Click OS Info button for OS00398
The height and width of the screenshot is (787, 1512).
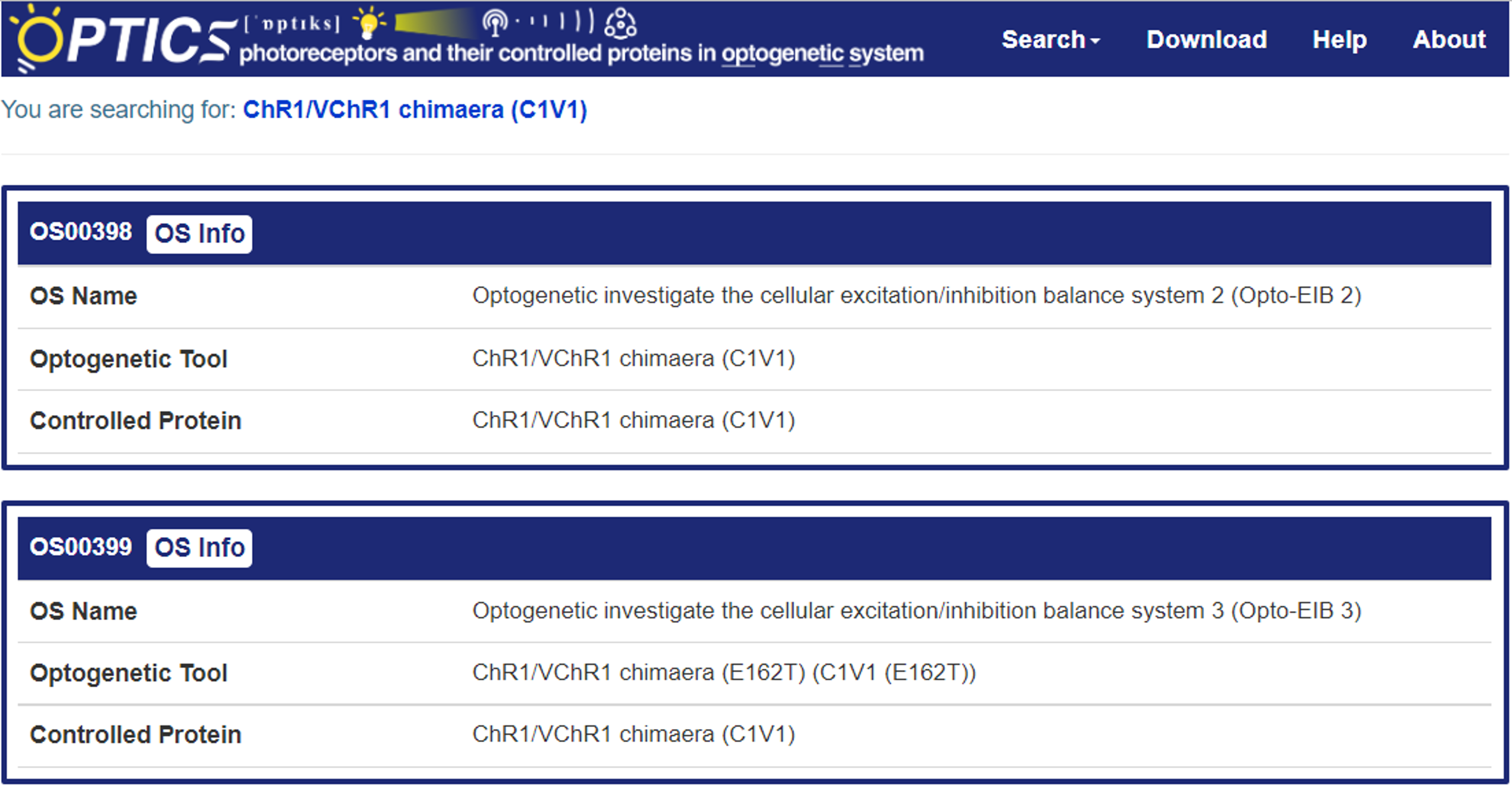[x=199, y=234]
